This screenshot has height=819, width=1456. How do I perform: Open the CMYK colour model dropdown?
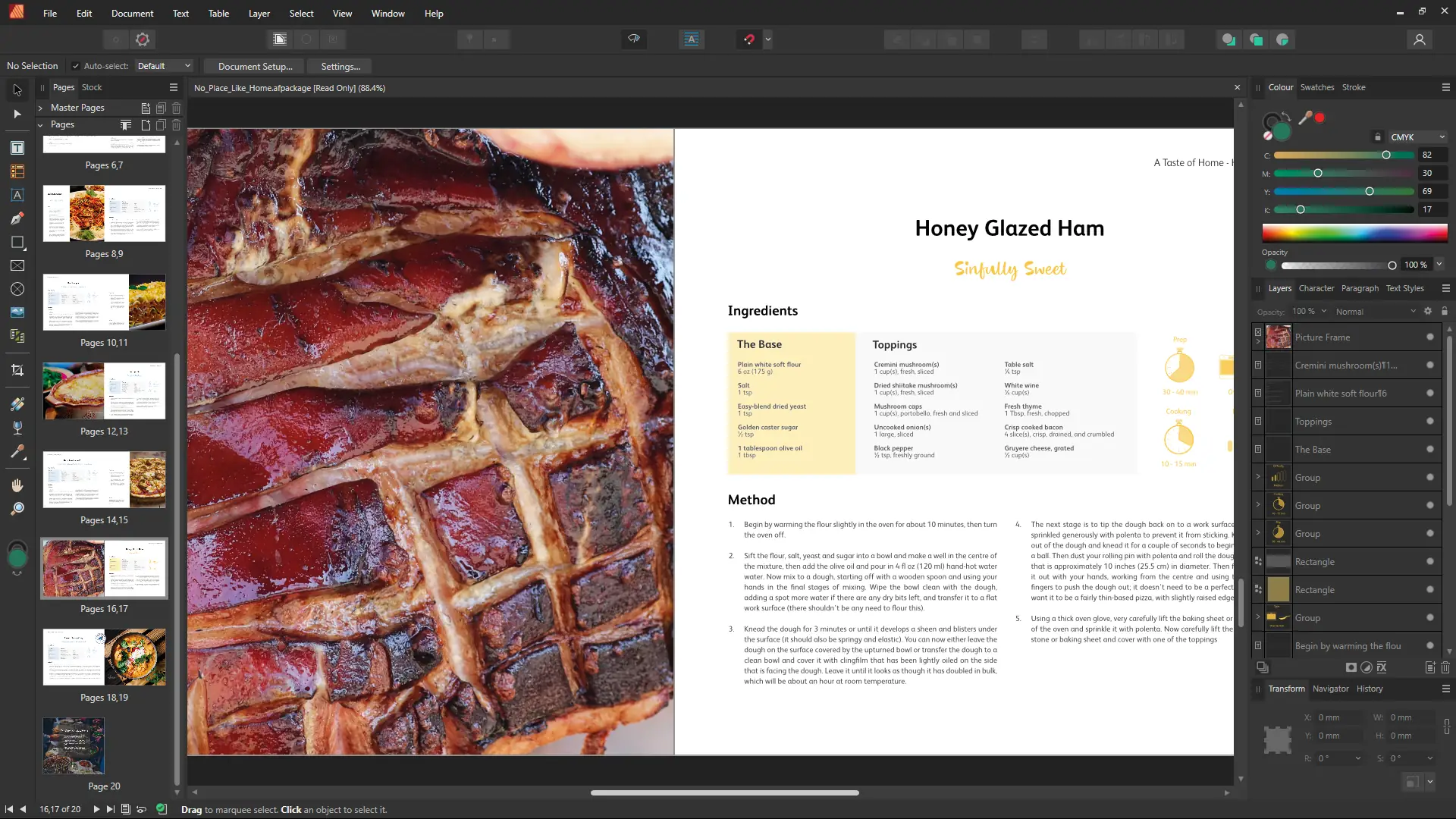pyautogui.click(x=1417, y=137)
